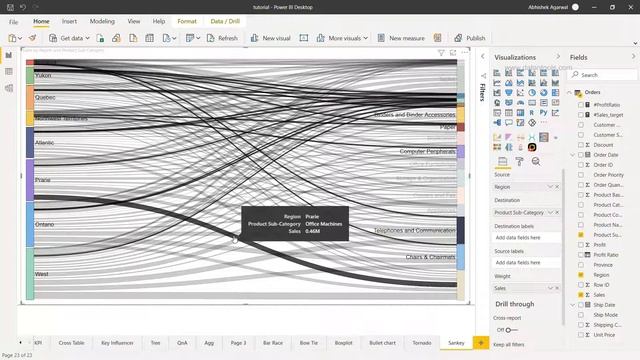The height and width of the screenshot is (360, 640).
Task: Click the Excel data source icon
Action: (100, 38)
